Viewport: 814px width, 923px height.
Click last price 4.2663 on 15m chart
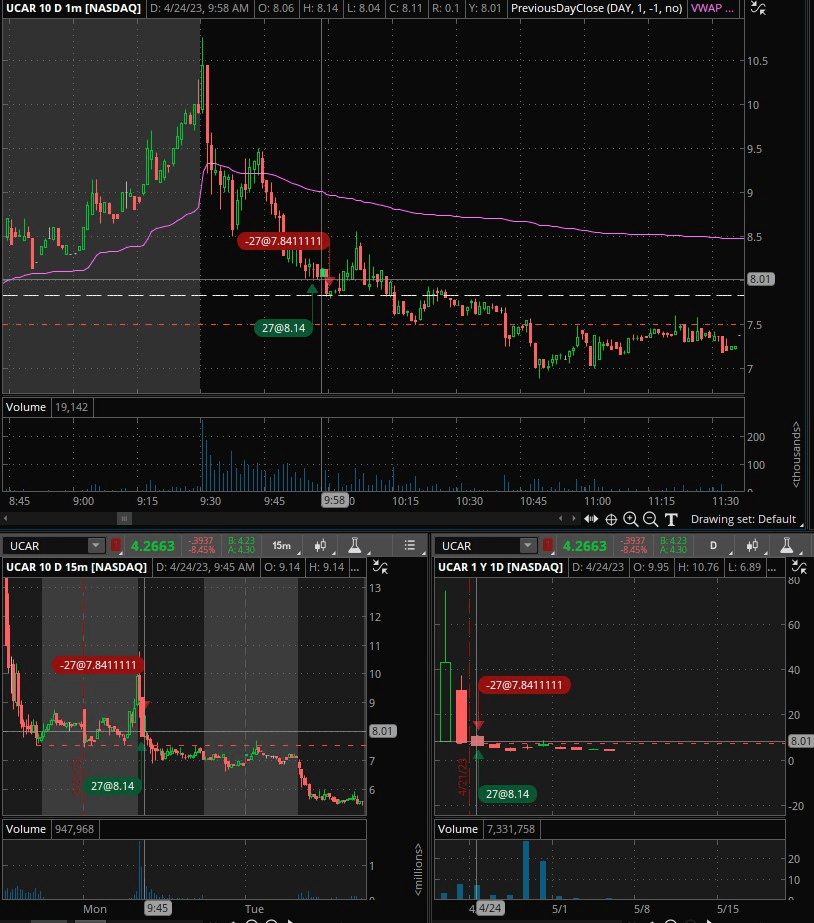152,546
